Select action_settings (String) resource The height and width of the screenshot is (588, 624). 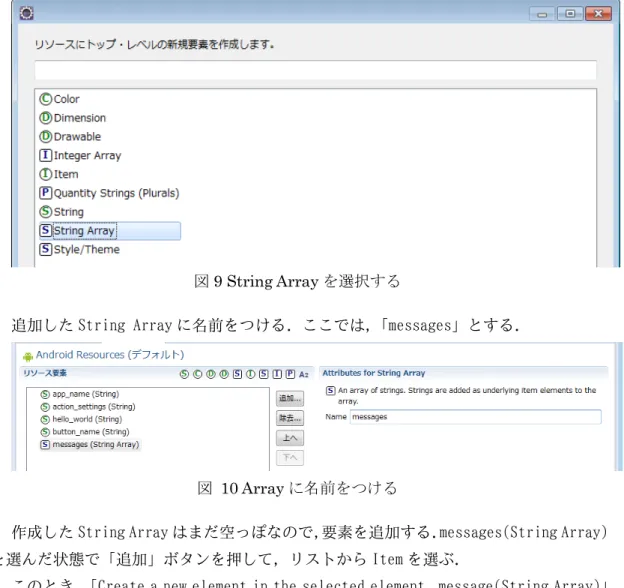pos(88,407)
